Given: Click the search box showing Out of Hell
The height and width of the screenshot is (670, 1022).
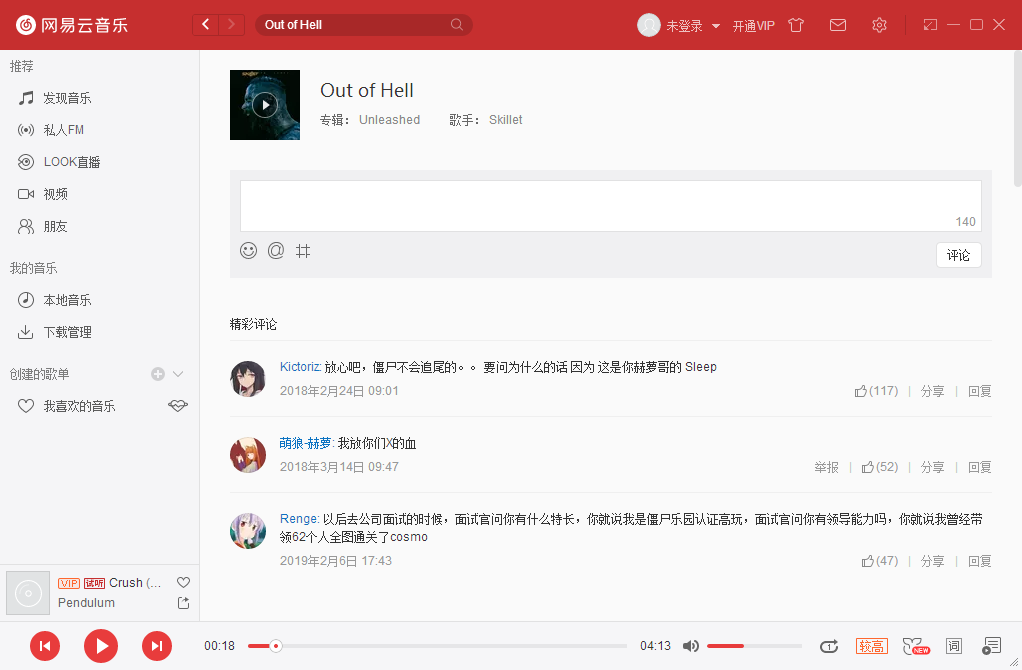Looking at the screenshot, I should pyautogui.click(x=360, y=23).
